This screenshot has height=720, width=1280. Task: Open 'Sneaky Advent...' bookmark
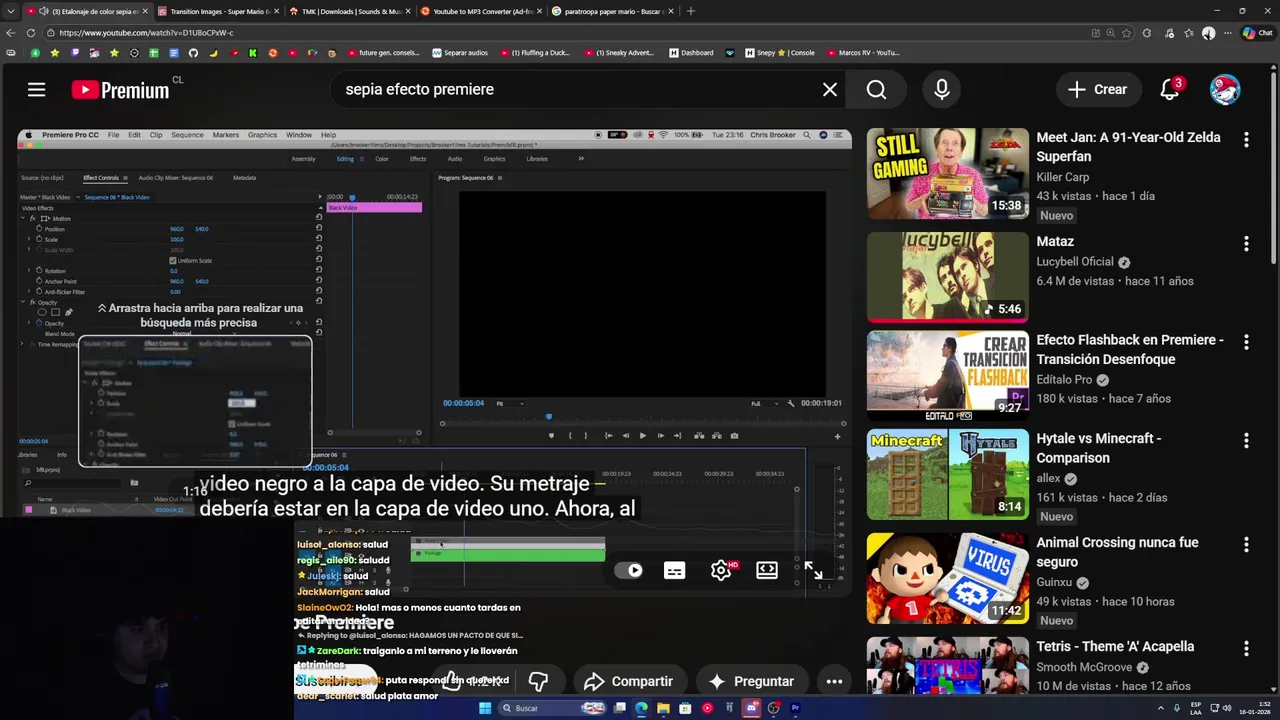click(x=620, y=53)
